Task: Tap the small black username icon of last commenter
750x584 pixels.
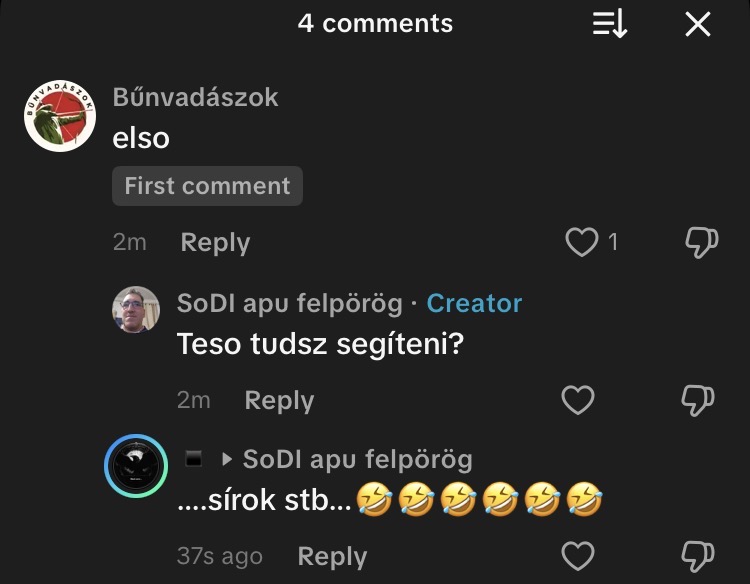Action: point(195,460)
